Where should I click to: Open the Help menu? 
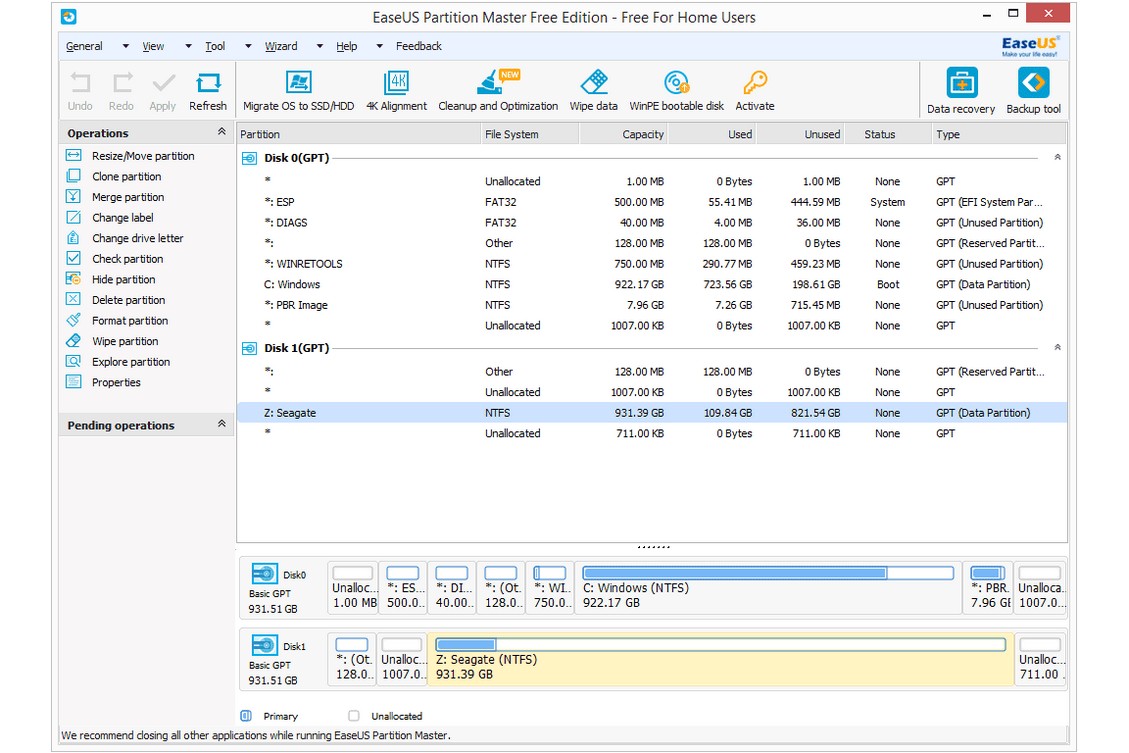[x=346, y=46]
